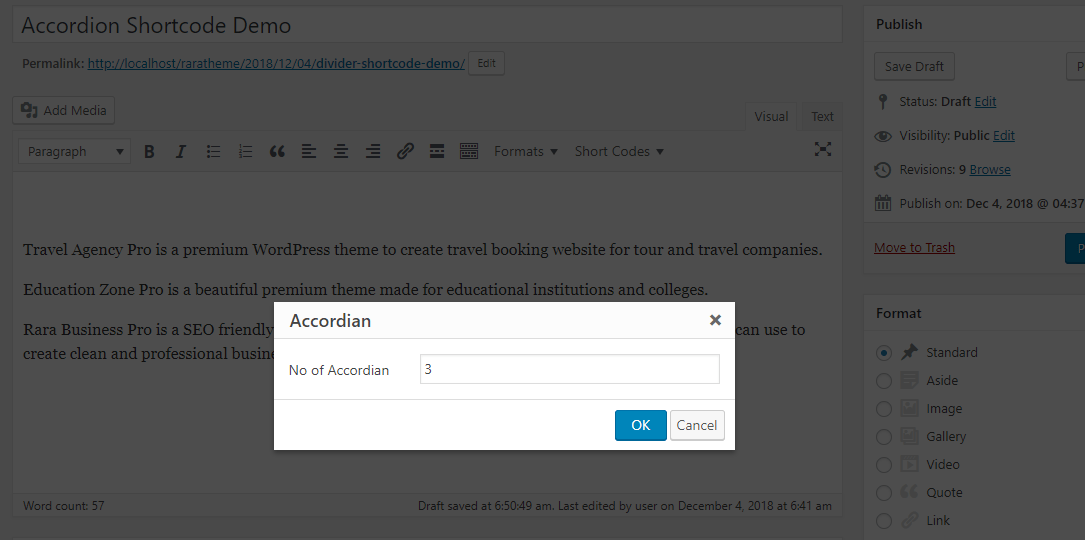Image resolution: width=1085 pixels, height=540 pixels.
Task: Choose the Aside post format
Action: tap(883, 381)
